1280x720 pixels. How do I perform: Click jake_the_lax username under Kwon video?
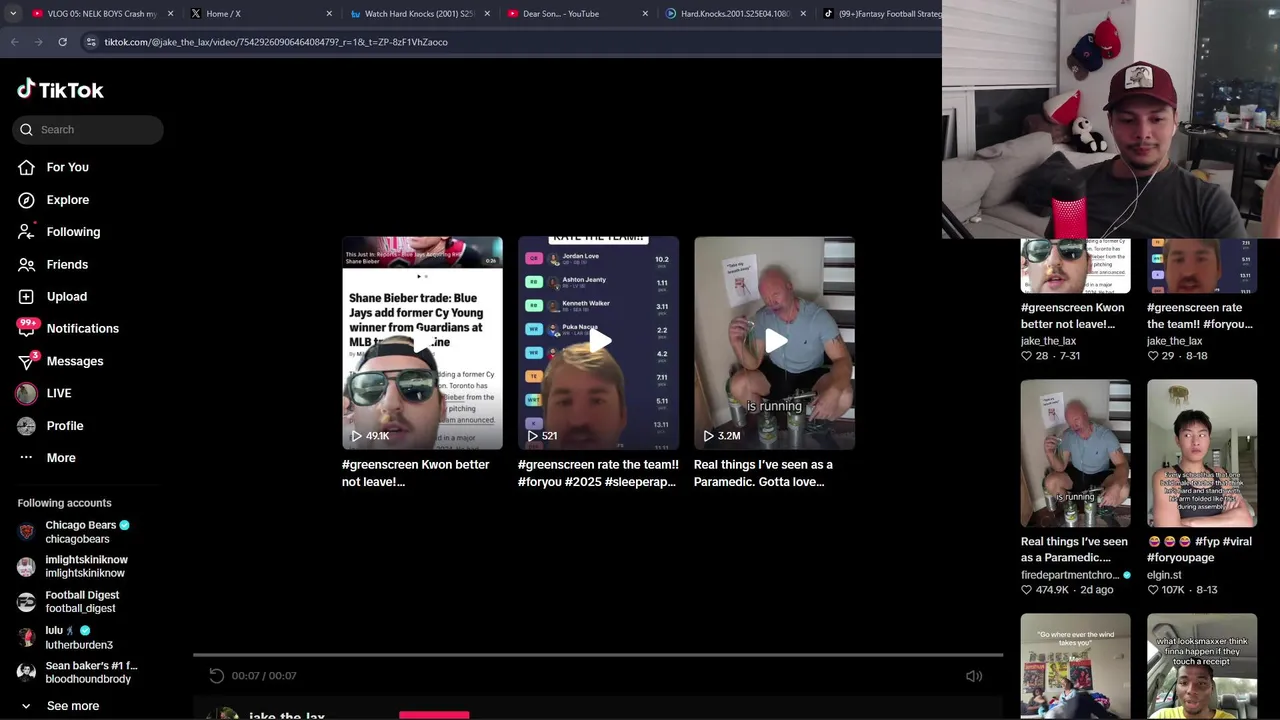coord(1048,341)
